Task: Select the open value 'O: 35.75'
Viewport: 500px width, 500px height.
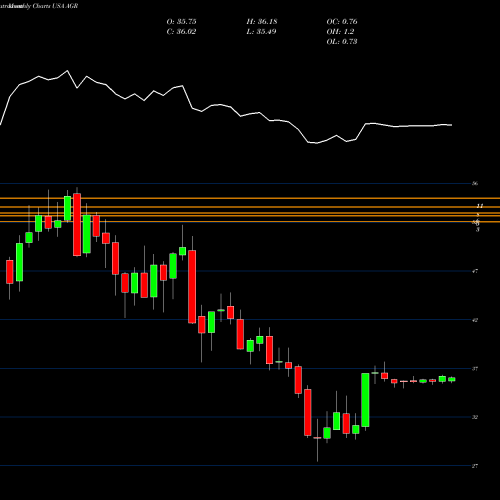Action: point(181,22)
